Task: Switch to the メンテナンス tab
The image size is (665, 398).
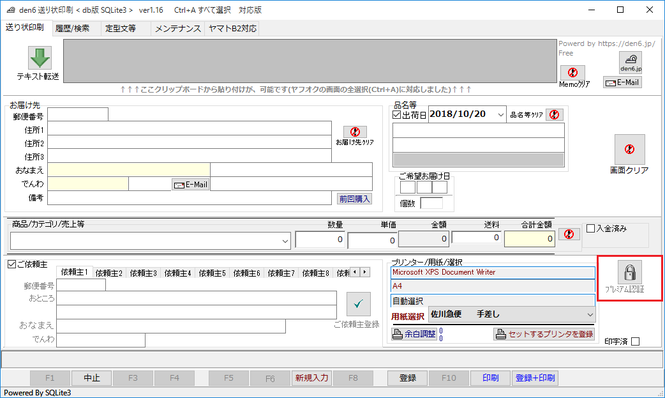Action: [x=178, y=28]
